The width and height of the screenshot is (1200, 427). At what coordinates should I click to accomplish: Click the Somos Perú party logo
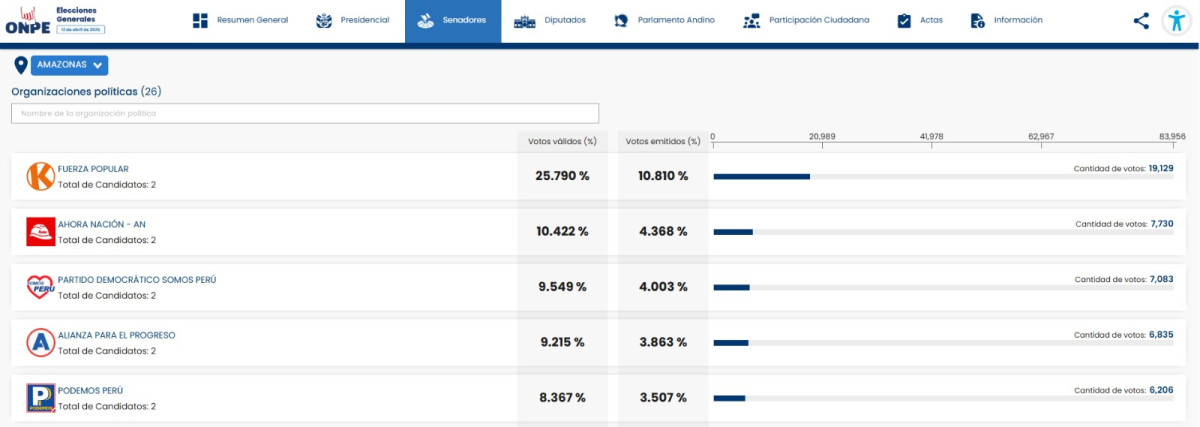coord(41,287)
